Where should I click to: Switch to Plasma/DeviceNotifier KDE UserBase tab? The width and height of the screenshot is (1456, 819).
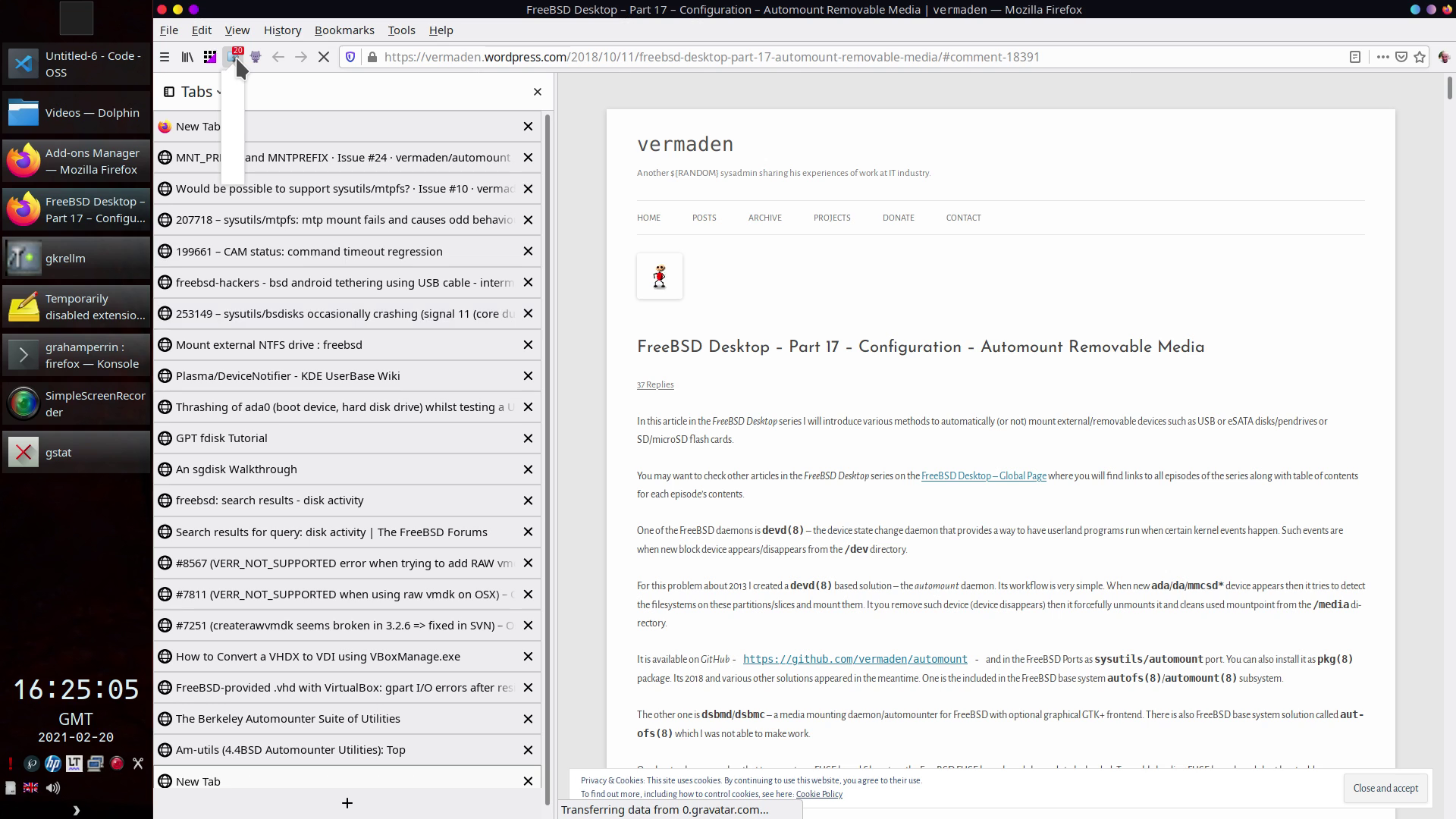pyautogui.click(x=347, y=376)
